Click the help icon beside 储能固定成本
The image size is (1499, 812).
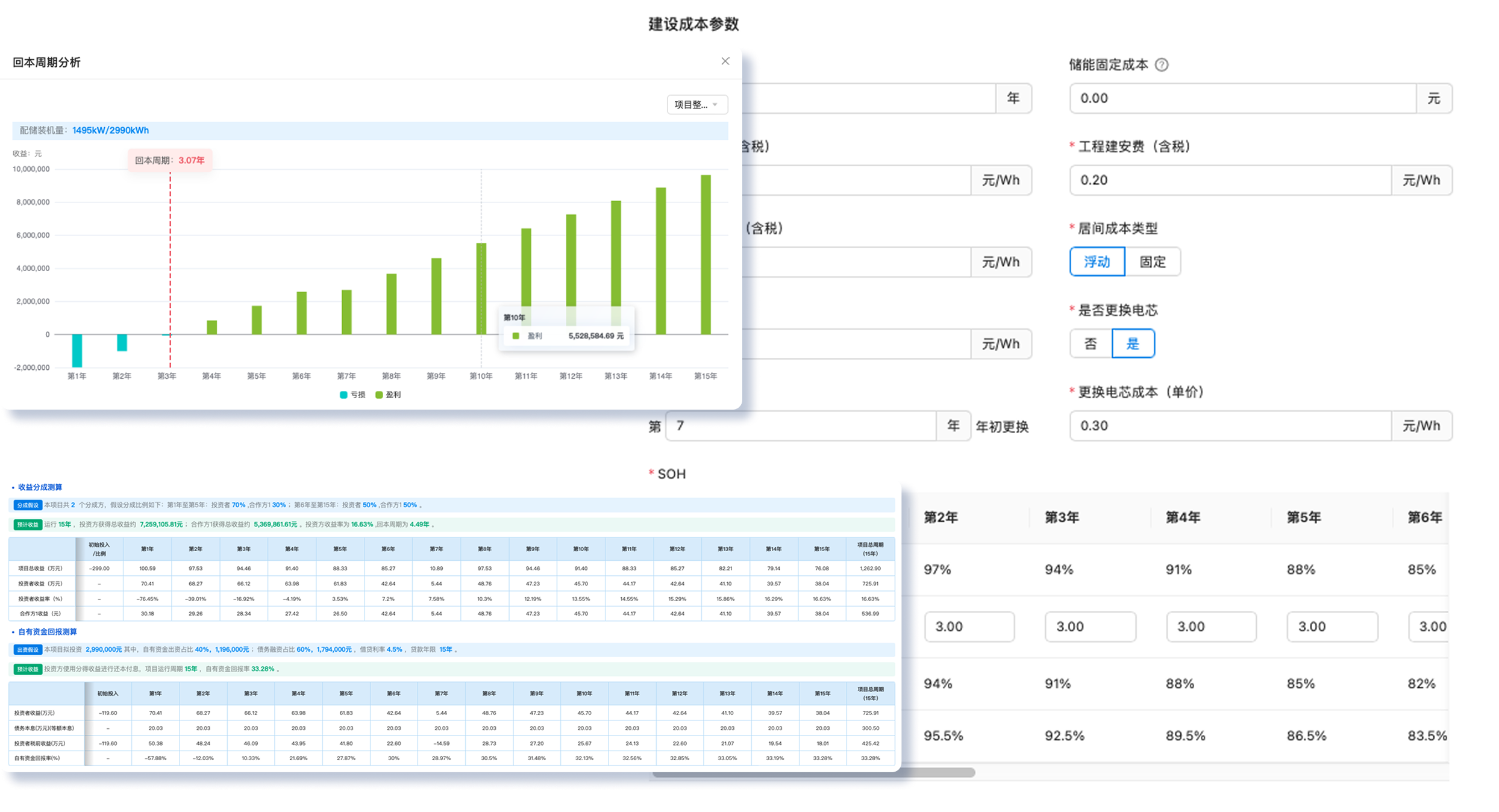pyautogui.click(x=1162, y=65)
